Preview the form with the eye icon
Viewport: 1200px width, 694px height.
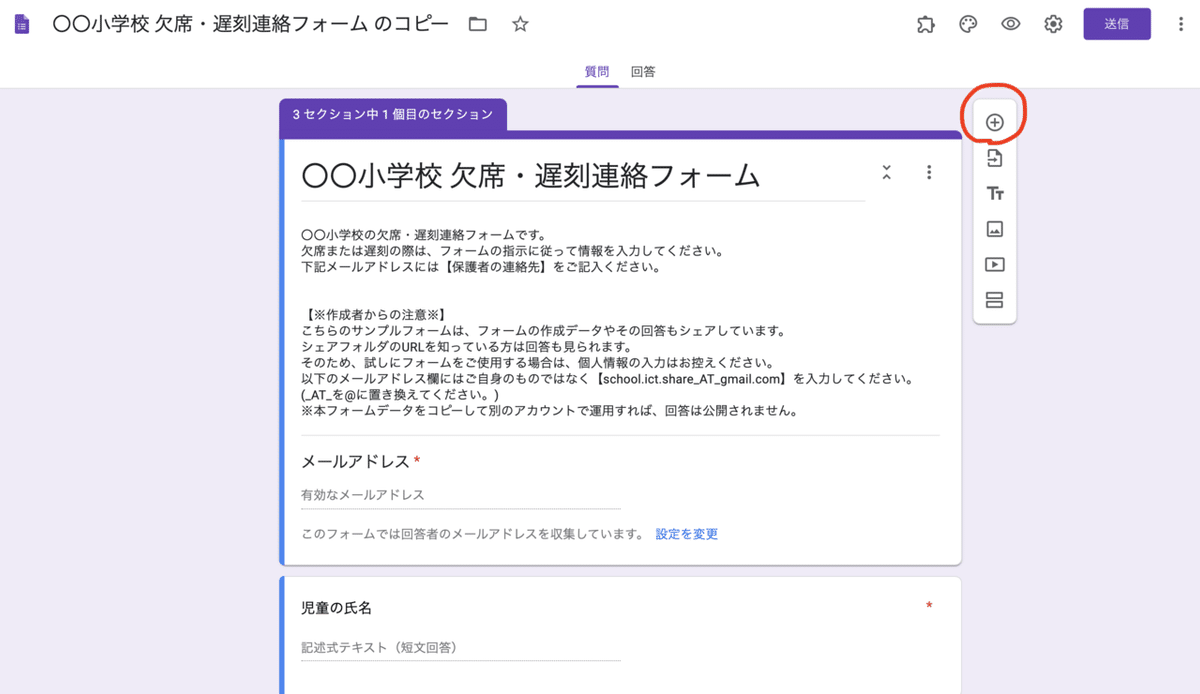(x=1010, y=24)
